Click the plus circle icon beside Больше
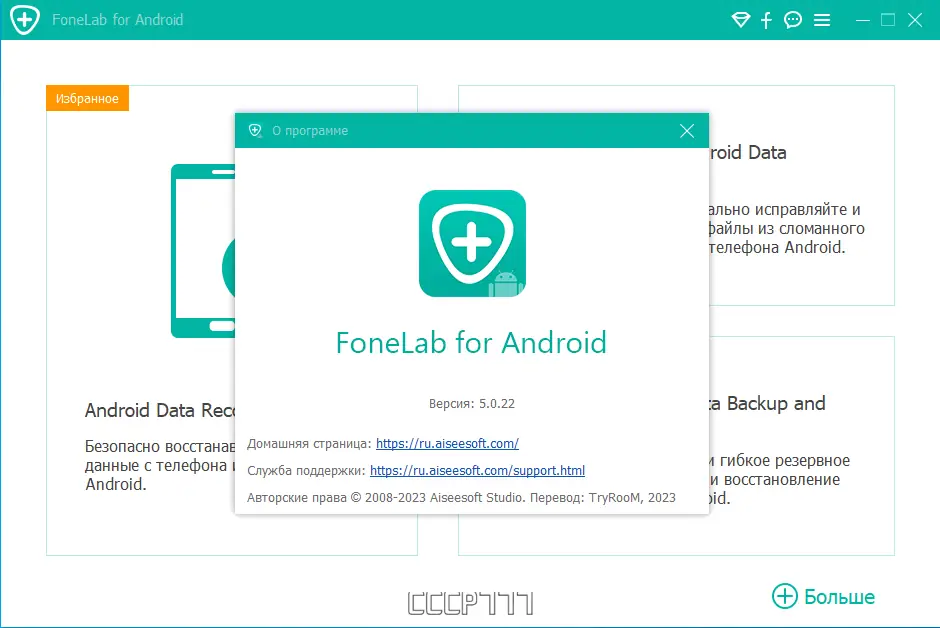 [x=785, y=596]
